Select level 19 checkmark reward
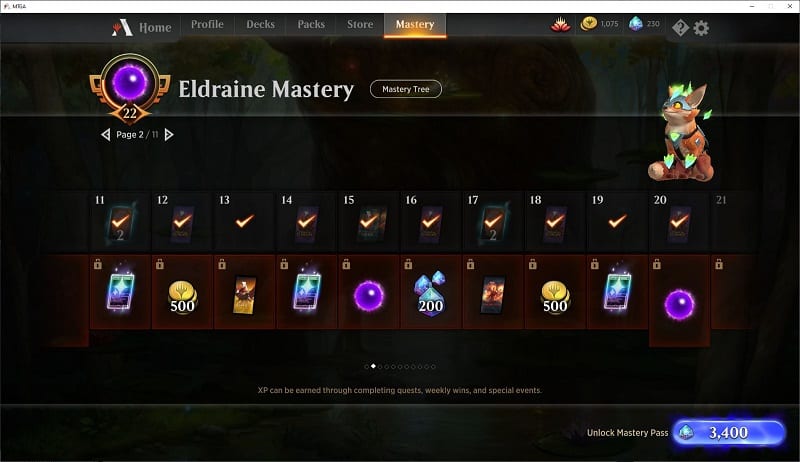This screenshot has height=462, width=800. pyautogui.click(x=617, y=221)
